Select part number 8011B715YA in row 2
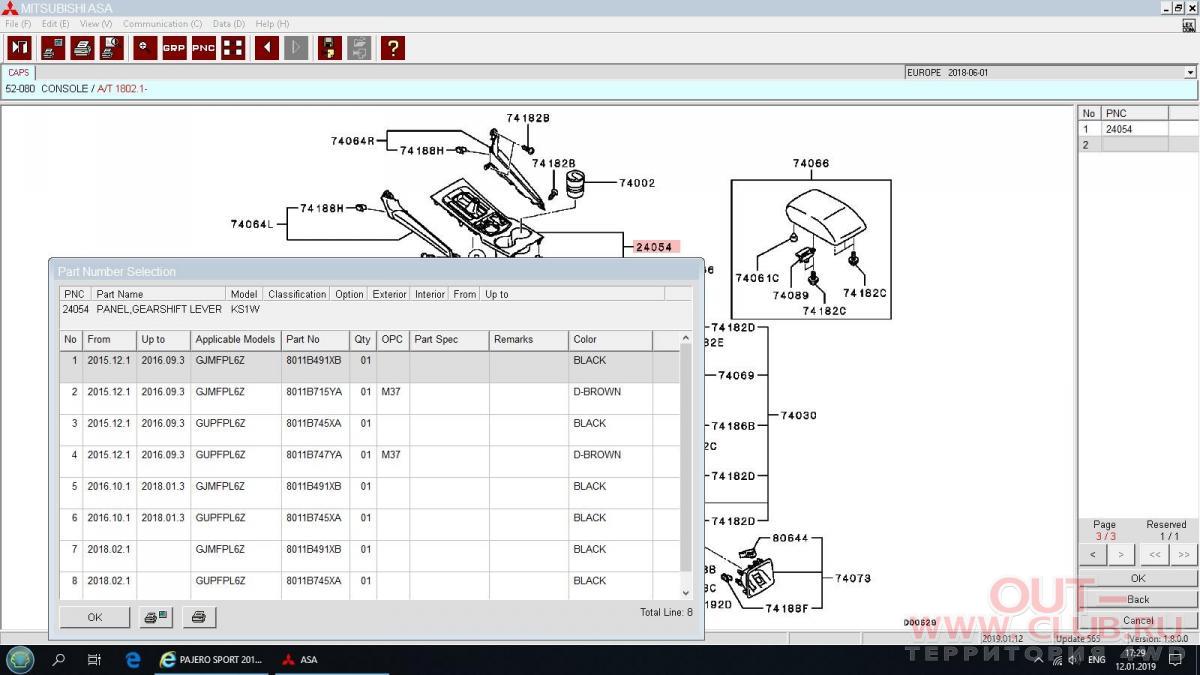The height and width of the screenshot is (675, 1200). [x=314, y=392]
